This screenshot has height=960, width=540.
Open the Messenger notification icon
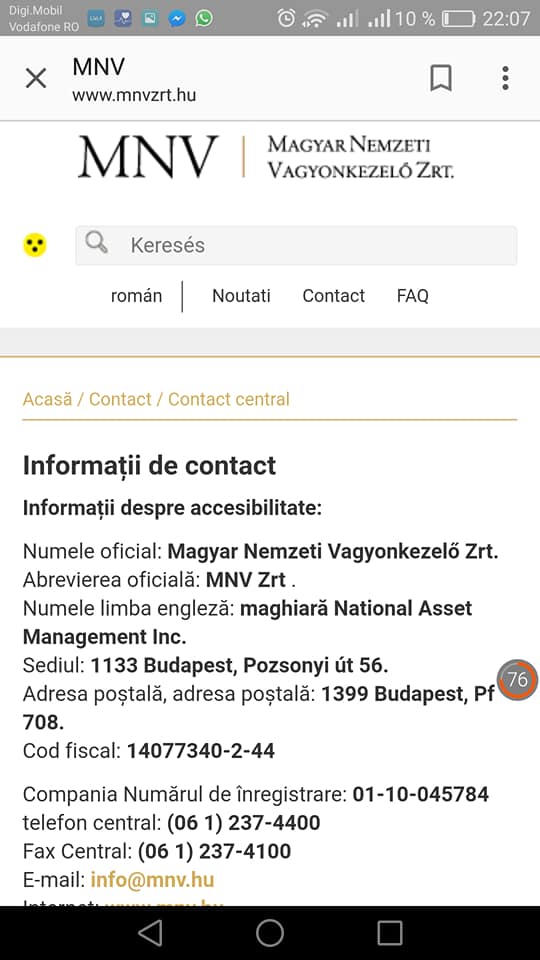click(x=177, y=18)
